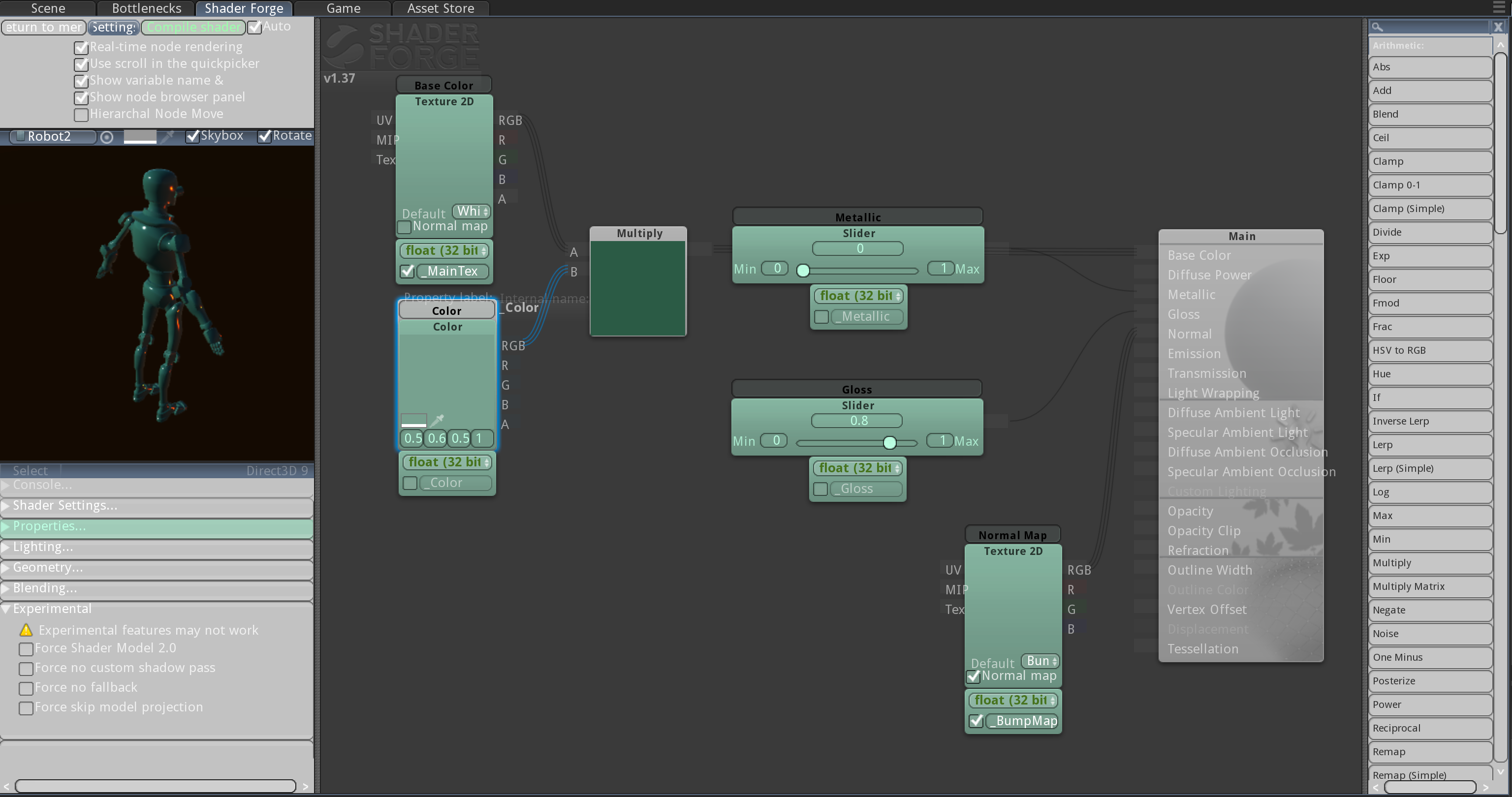This screenshot has height=797, width=1512.
Task: Open Default Whi texture dropdown
Action: [x=472, y=211]
